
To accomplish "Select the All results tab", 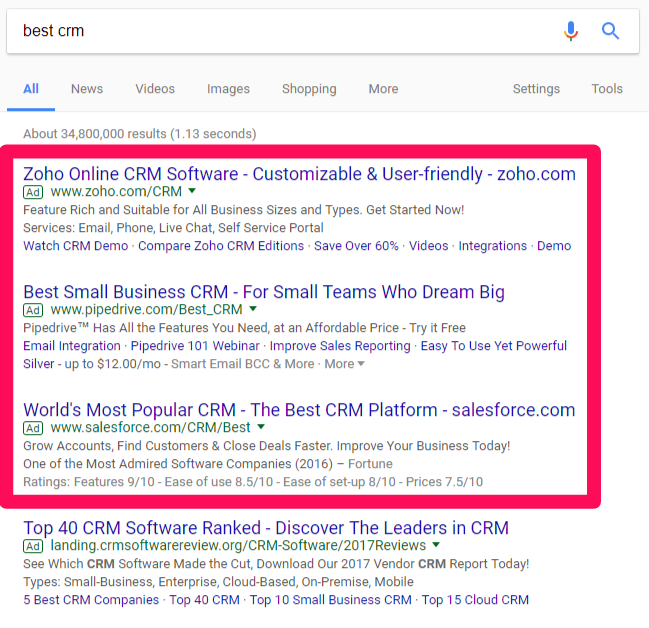I will [31, 89].
